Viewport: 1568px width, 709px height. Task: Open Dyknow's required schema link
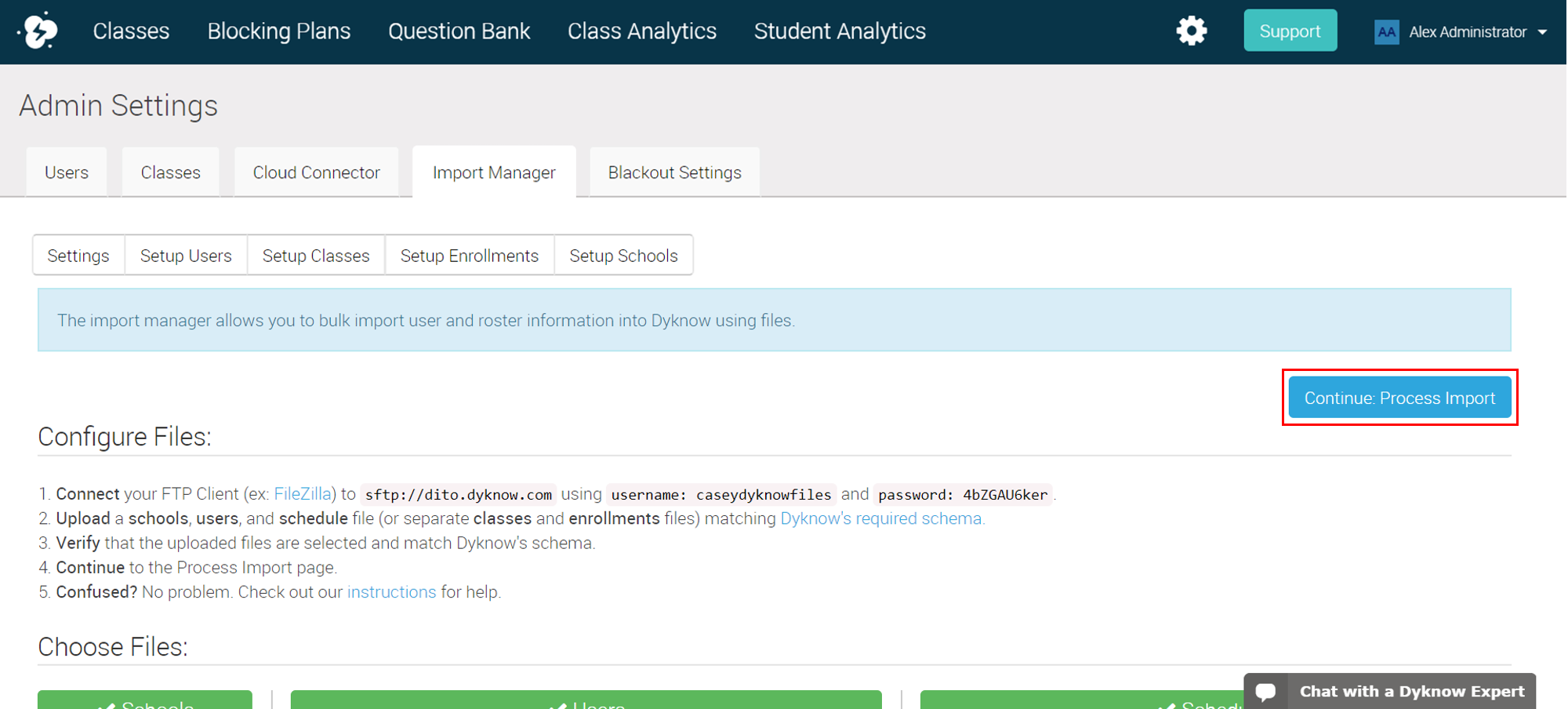point(883,518)
